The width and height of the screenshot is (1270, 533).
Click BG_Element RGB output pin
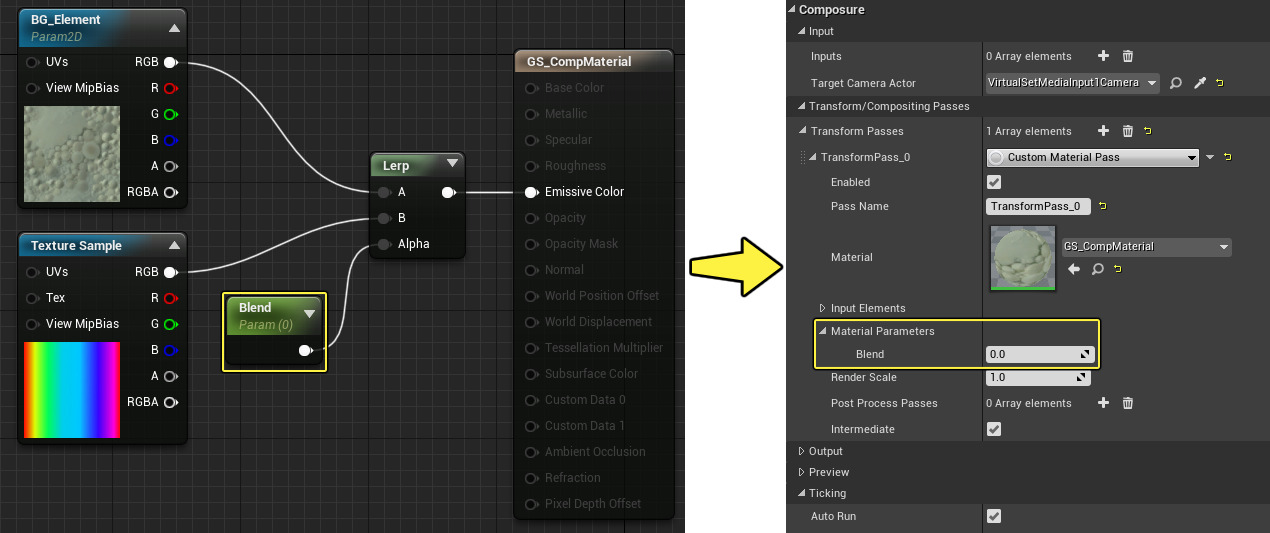point(170,62)
